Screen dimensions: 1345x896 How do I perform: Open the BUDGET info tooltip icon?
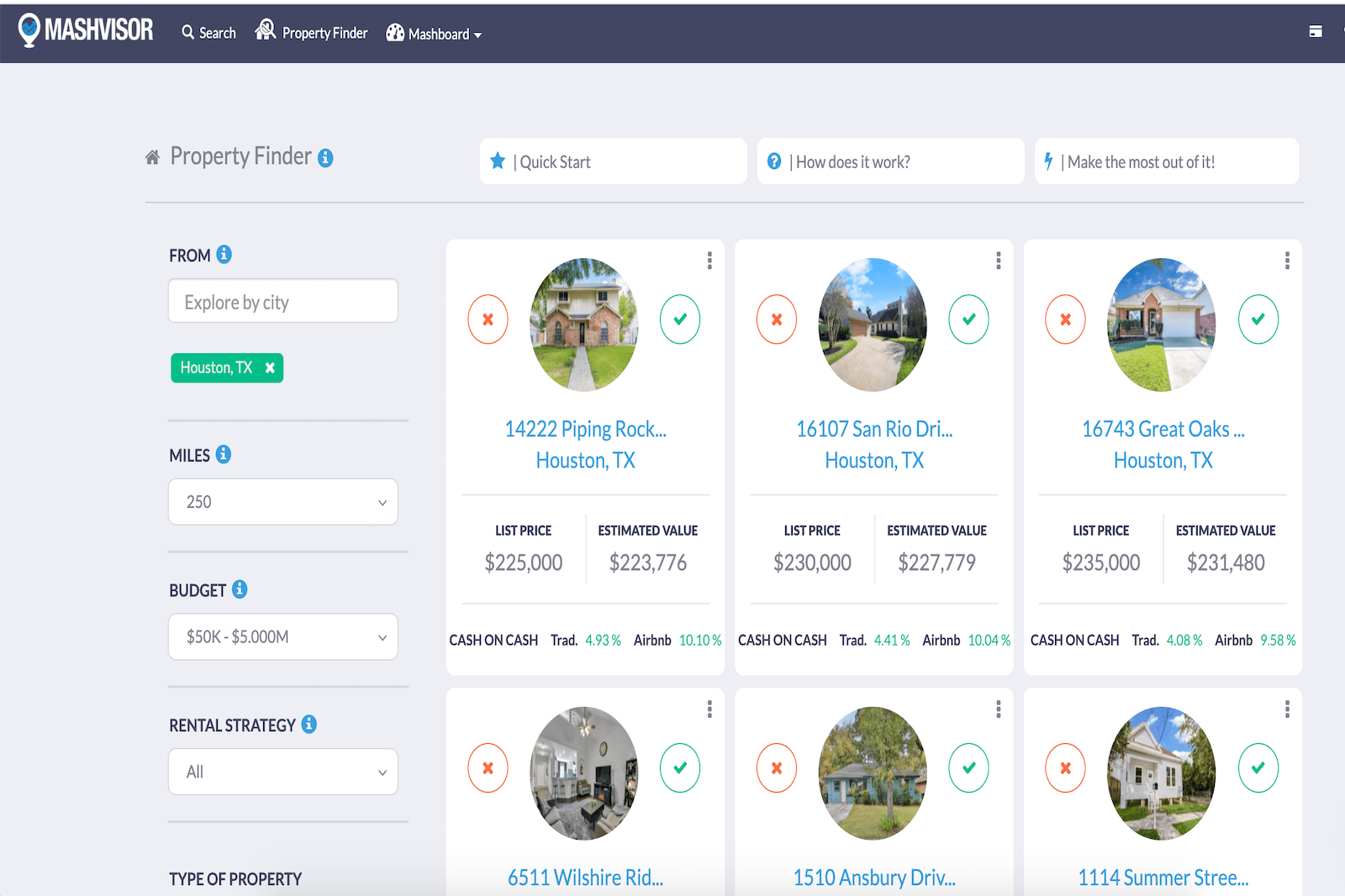pyautogui.click(x=240, y=589)
